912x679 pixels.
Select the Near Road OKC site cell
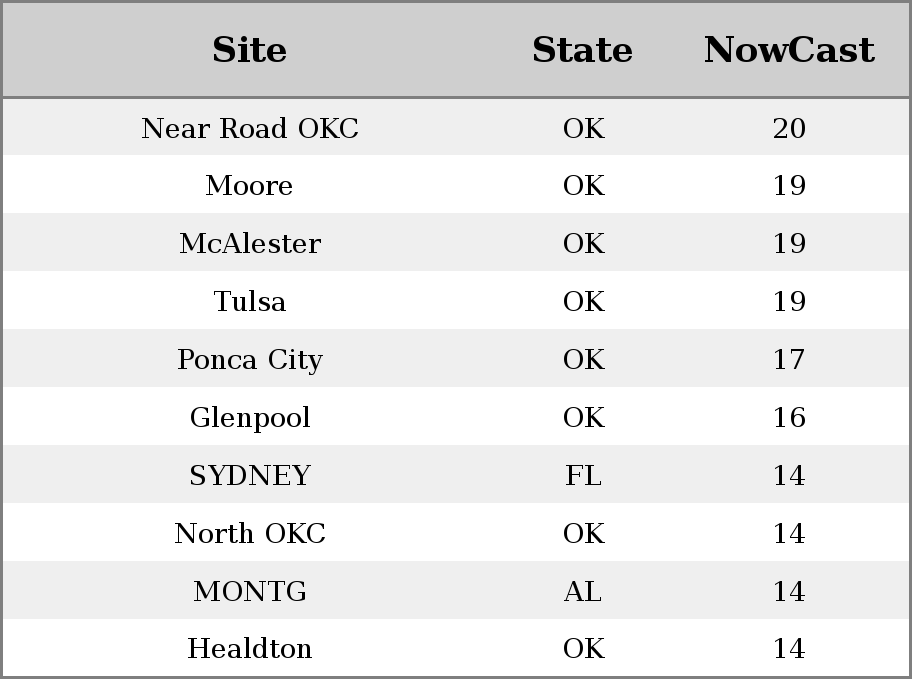click(x=250, y=128)
